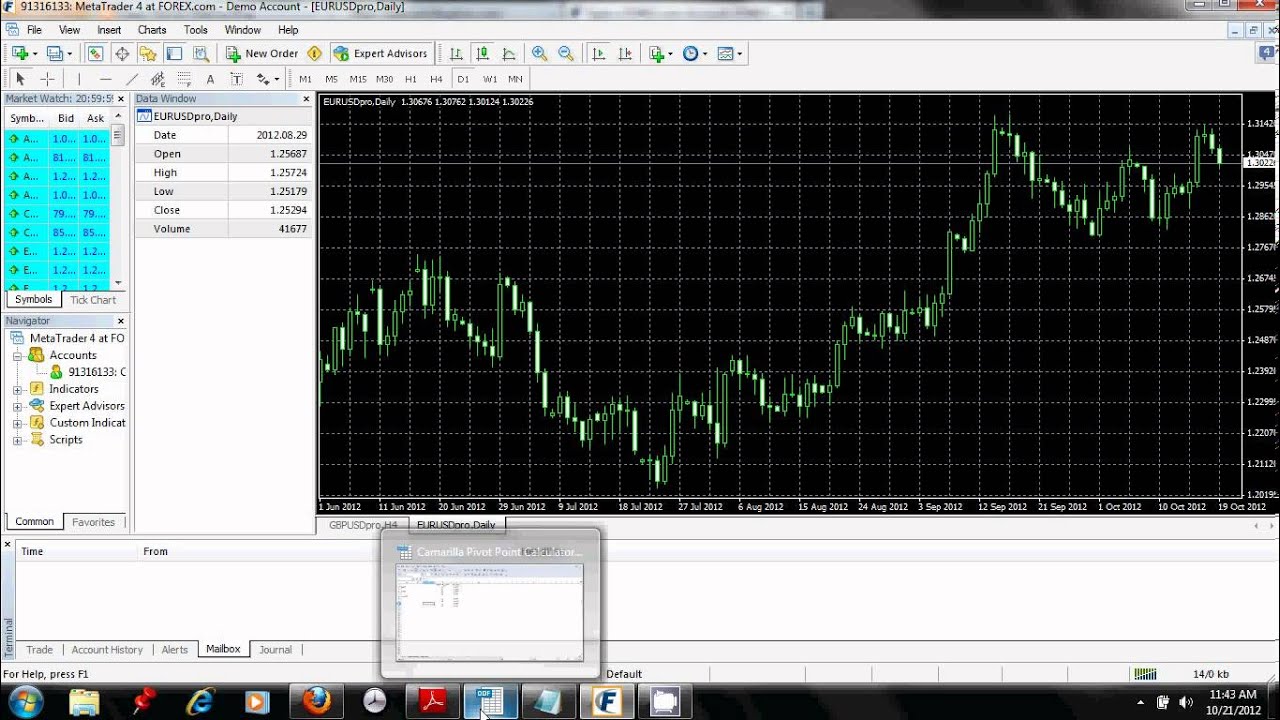Screen dimensions: 1280x720
Task: Select the Text tool (A)
Action: click(210, 79)
